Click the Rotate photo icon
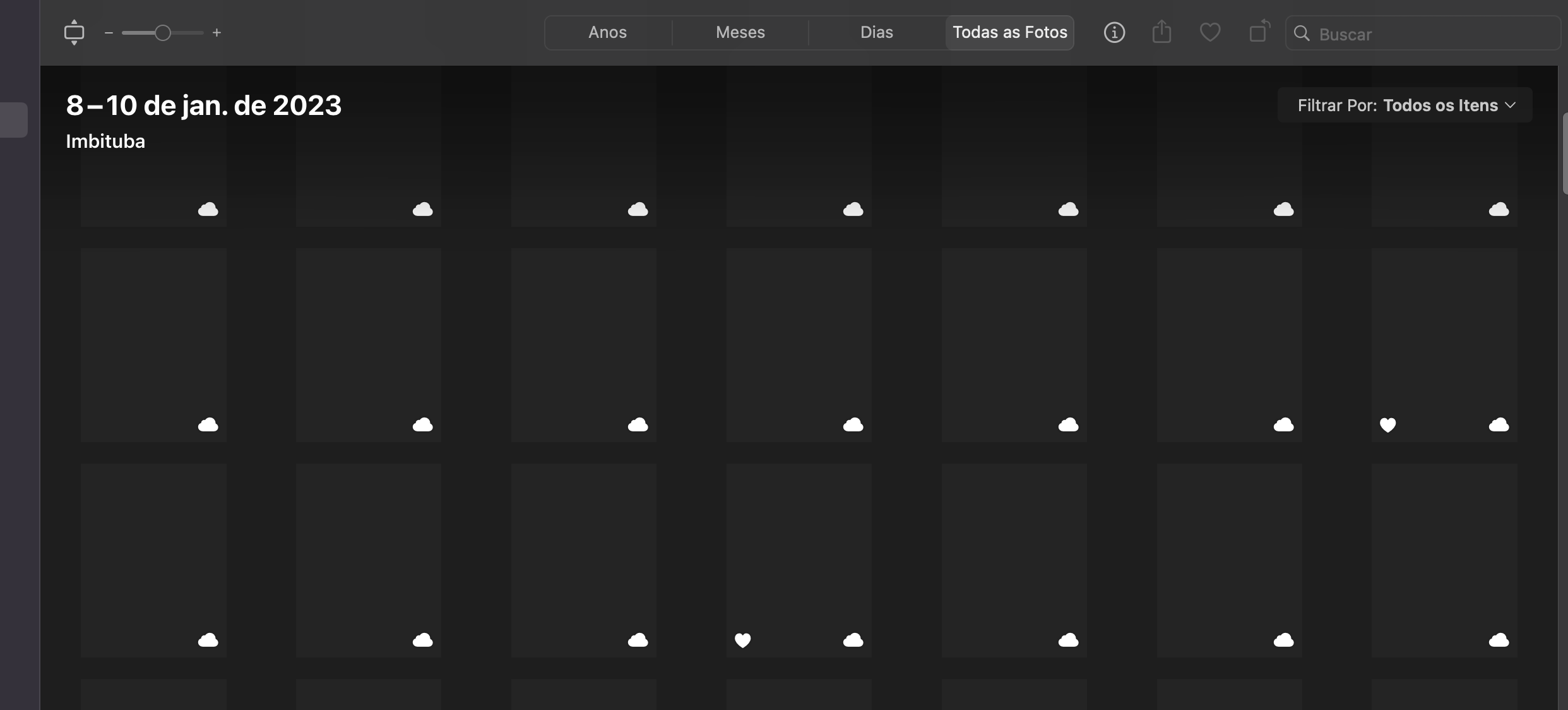Image resolution: width=1568 pixels, height=710 pixels. pyautogui.click(x=1259, y=32)
